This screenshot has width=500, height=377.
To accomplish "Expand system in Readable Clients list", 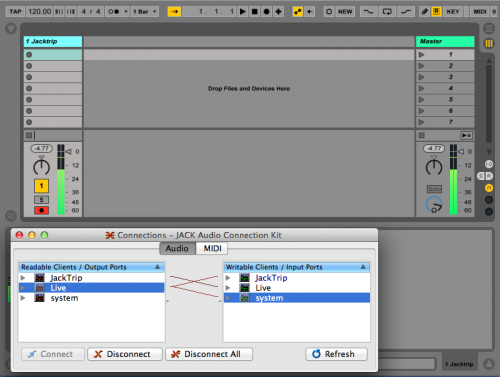I will tap(23, 298).
